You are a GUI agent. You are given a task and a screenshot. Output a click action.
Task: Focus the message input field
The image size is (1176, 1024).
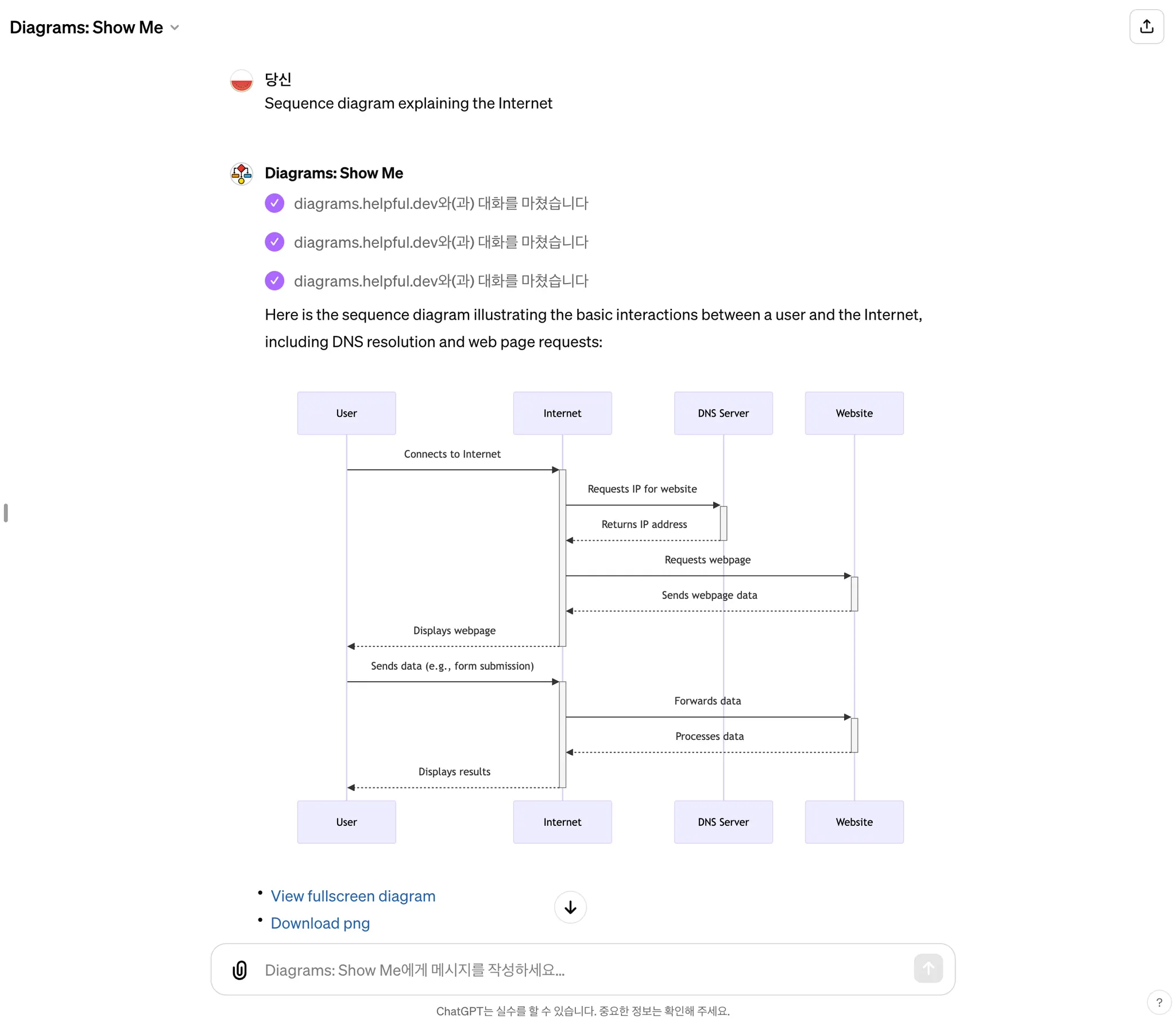[x=574, y=969]
